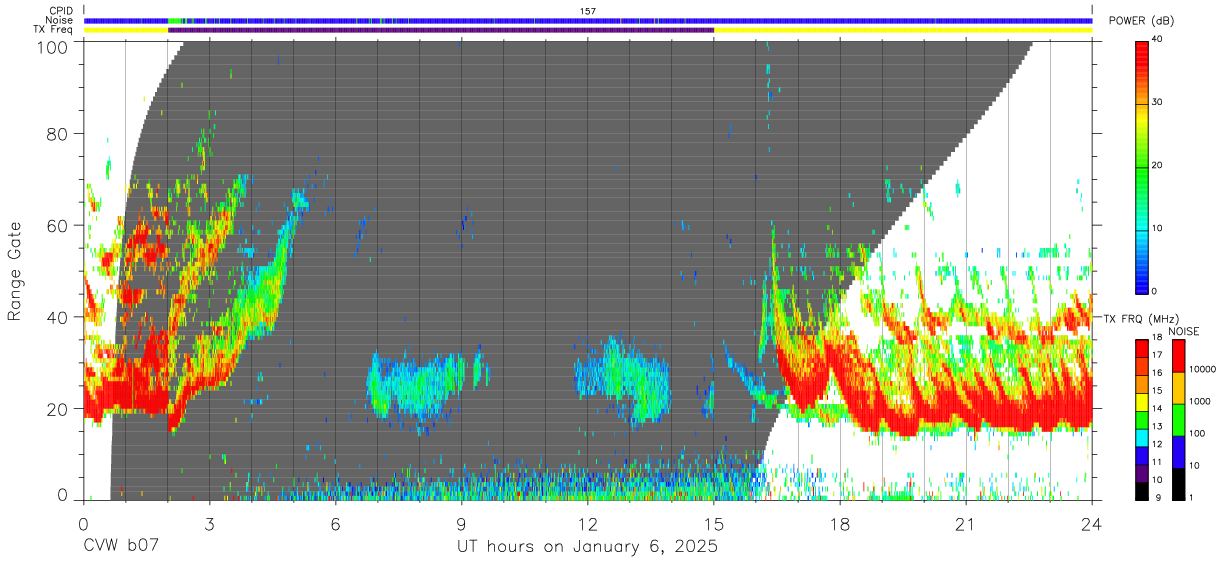Viewport: 1228px width, 567px height.
Task: Click the '80' tick on the Range Gate axis
Action: point(59,134)
